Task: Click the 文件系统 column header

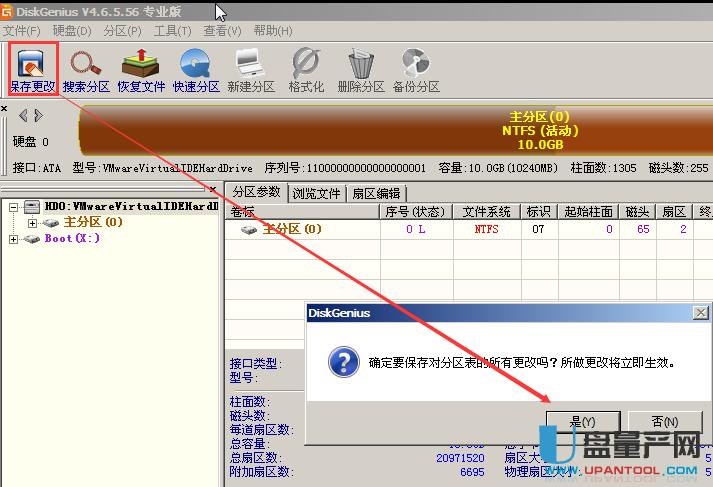Action: click(487, 211)
